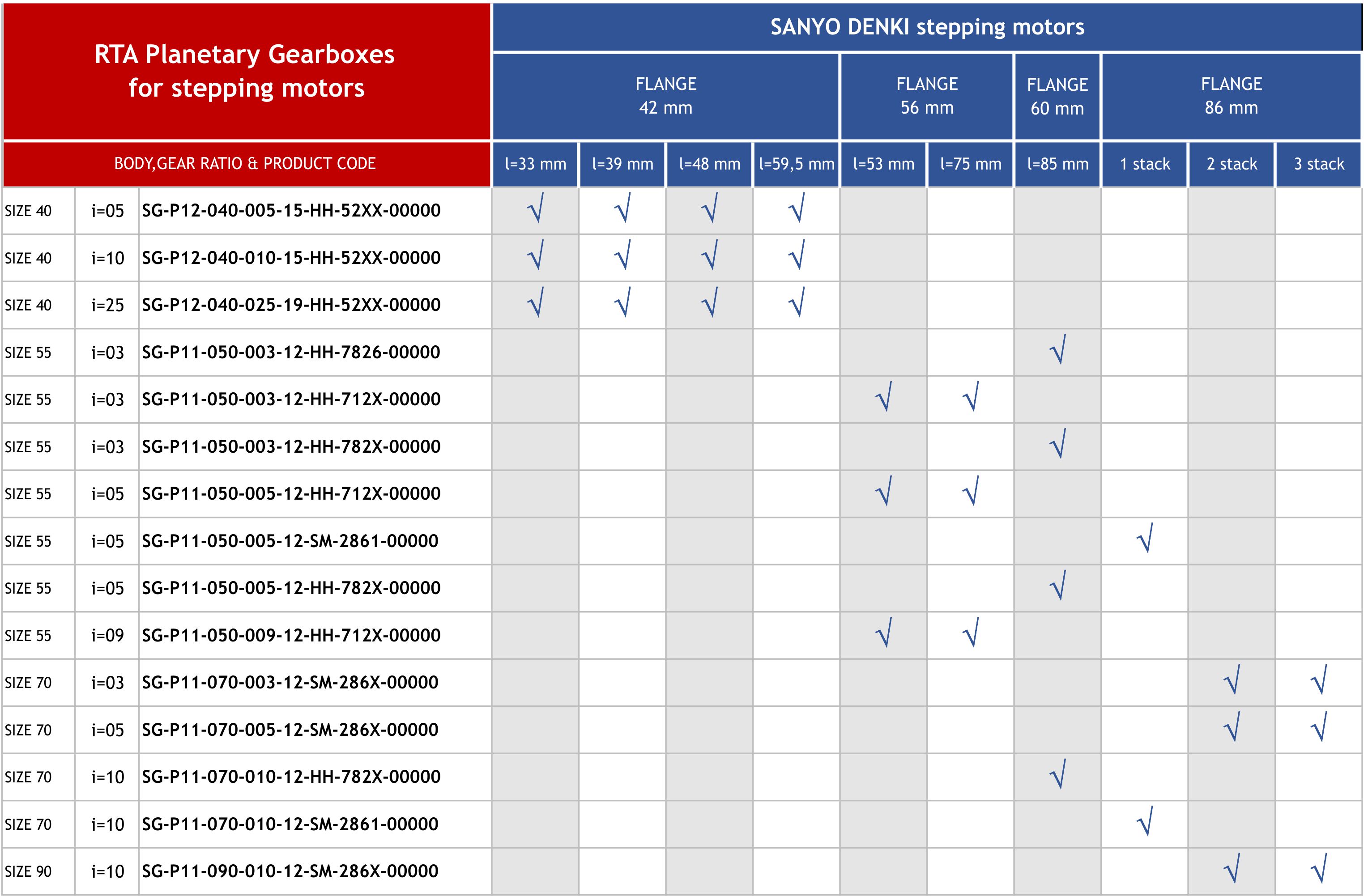The height and width of the screenshot is (896, 1364).
Task: Click l=53 mm checkmark in 050-003-12-HH-712X row
Action: coord(884,396)
